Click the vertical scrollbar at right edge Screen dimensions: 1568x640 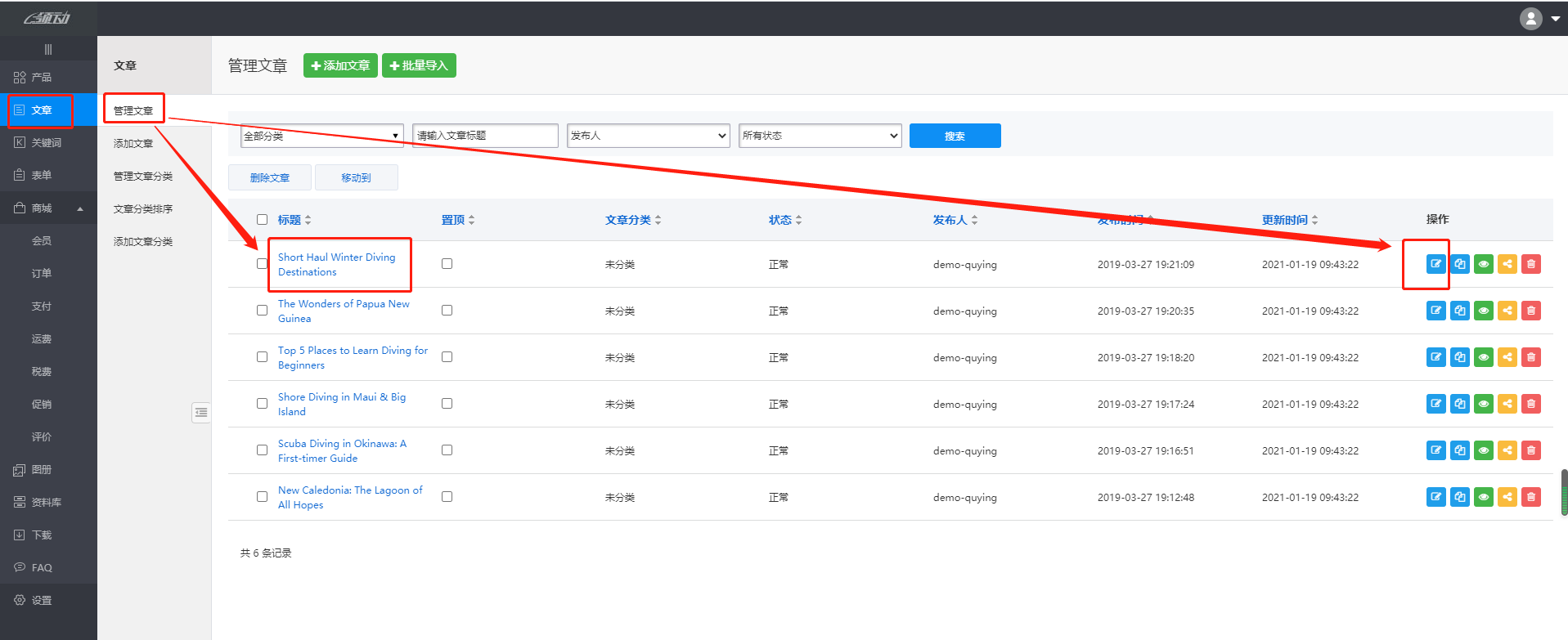pos(1564,492)
